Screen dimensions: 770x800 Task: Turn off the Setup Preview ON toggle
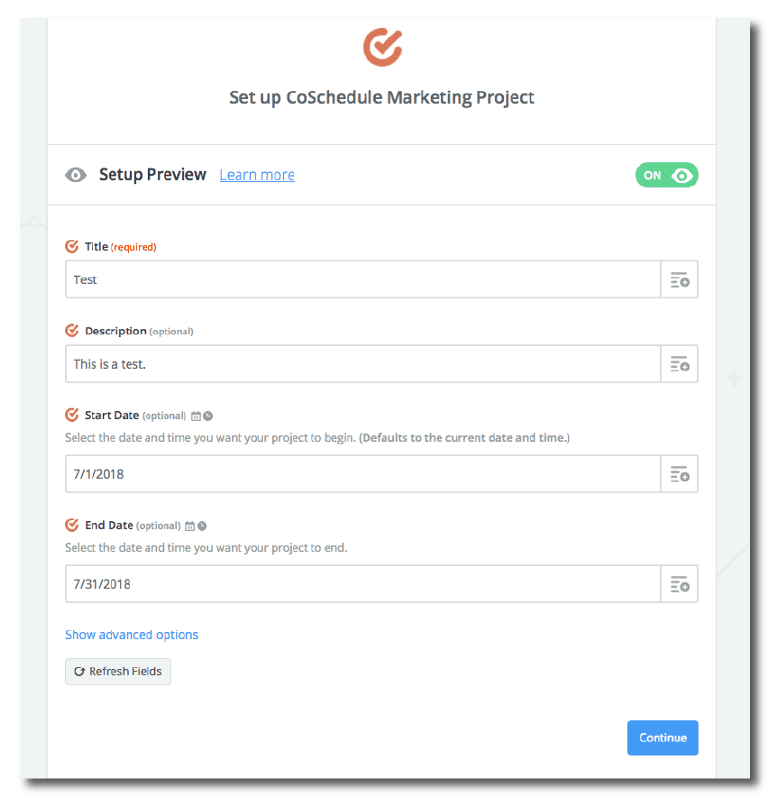pos(666,175)
